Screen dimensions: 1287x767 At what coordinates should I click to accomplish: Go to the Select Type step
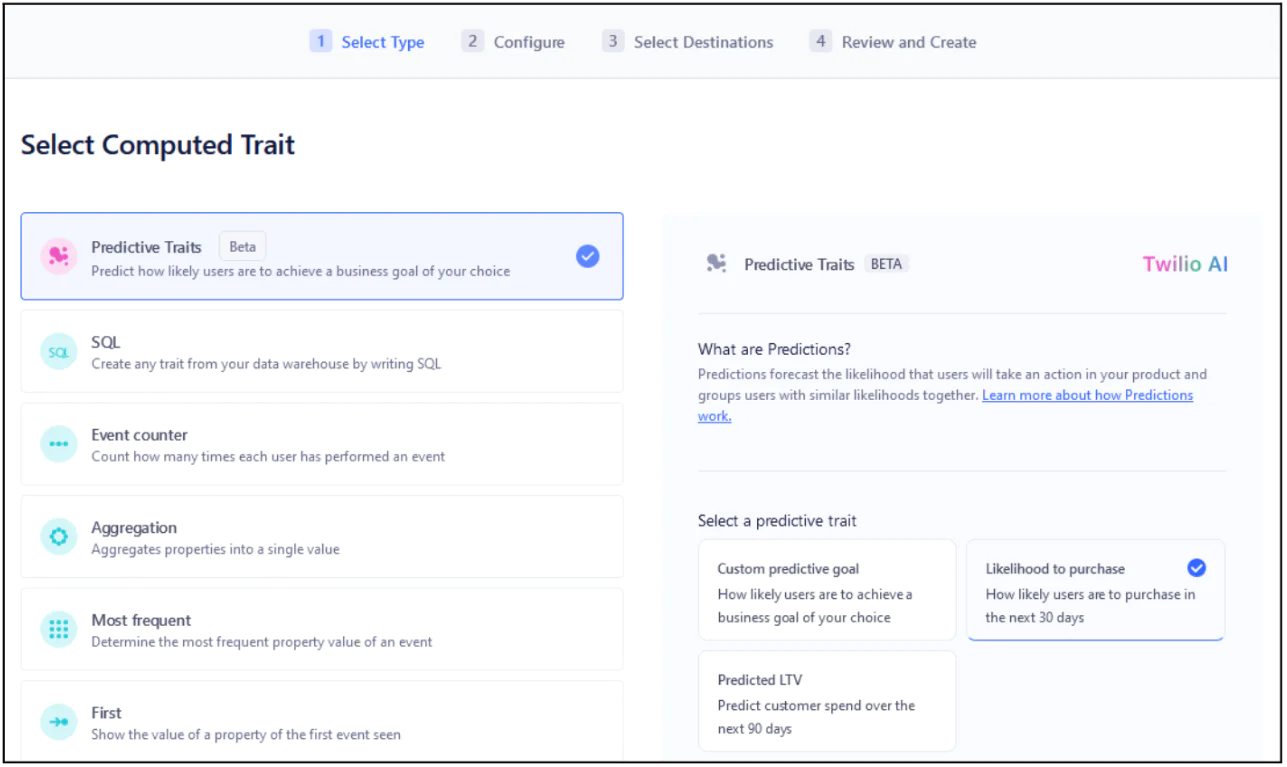[x=368, y=42]
